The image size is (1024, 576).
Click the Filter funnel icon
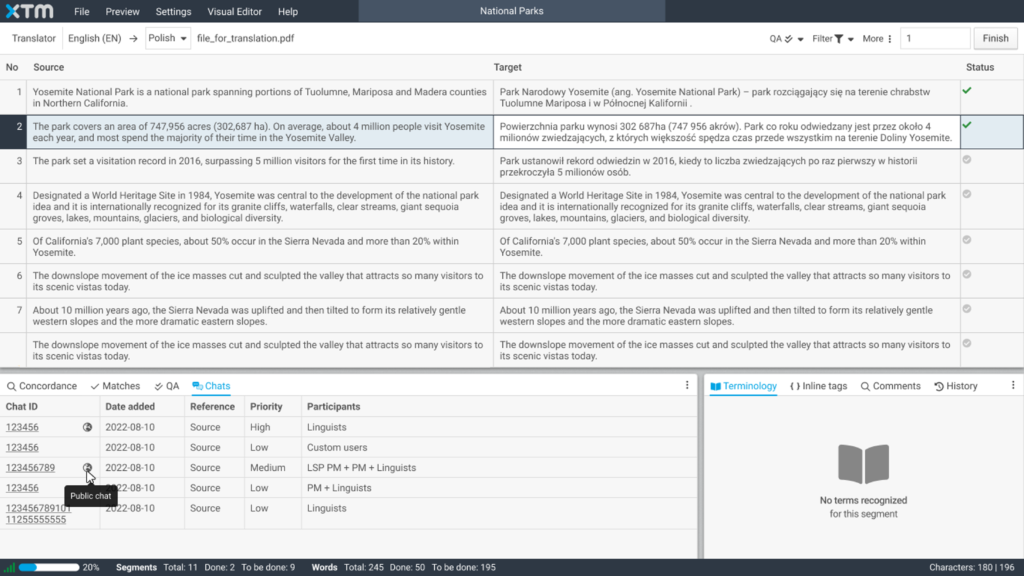(x=838, y=39)
